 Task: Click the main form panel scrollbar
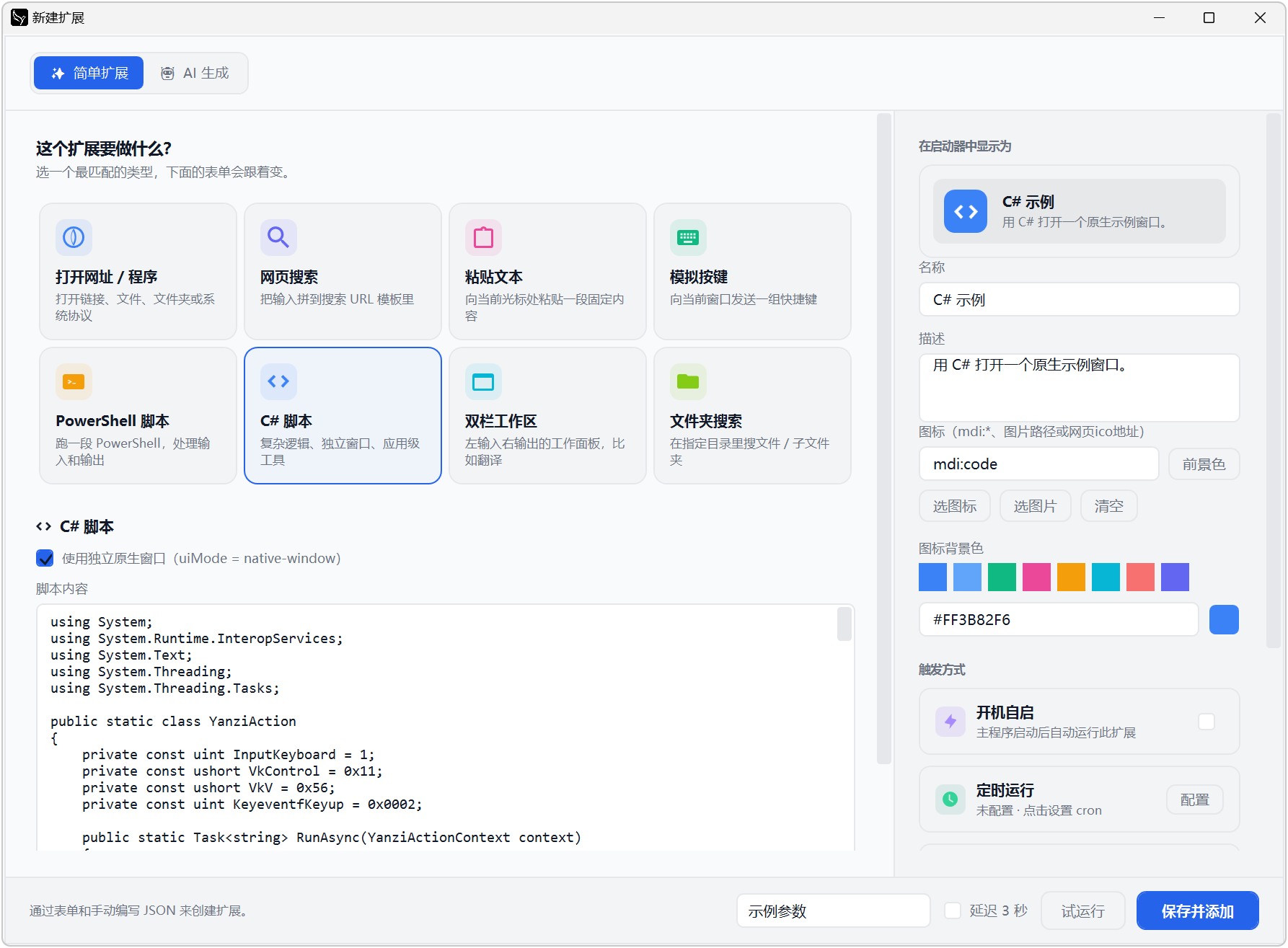pyautogui.click(x=884, y=438)
